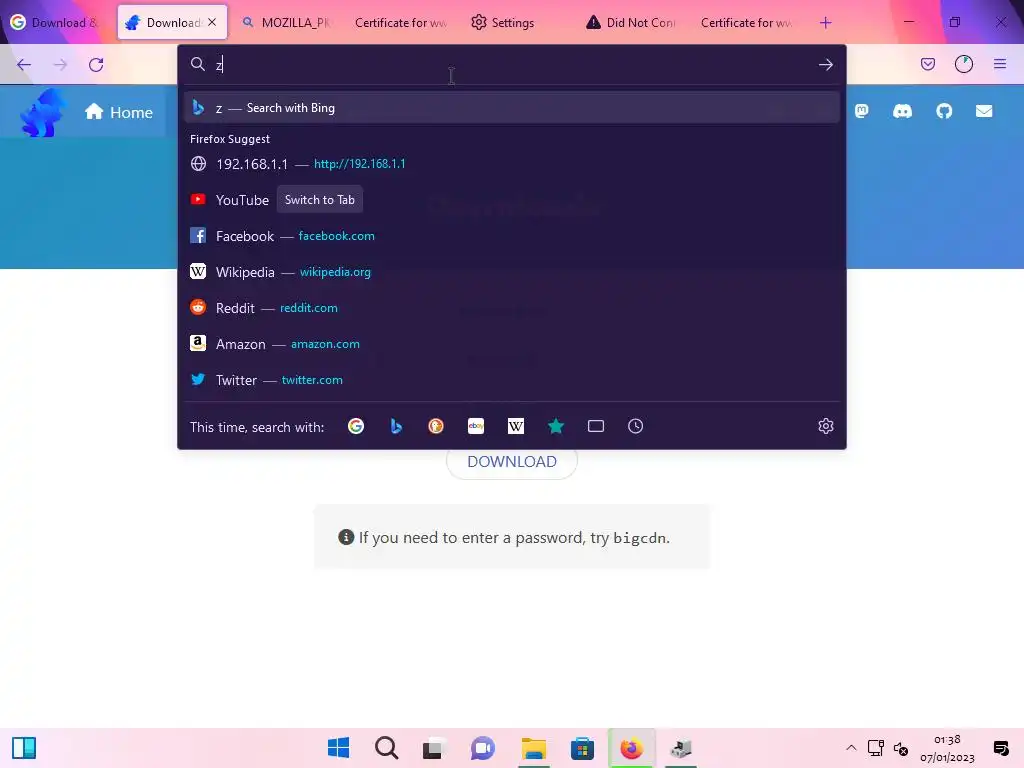Click the Firefox icon on the taskbar
1024x768 pixels.
pyautogui.click(x=632, y=748)
